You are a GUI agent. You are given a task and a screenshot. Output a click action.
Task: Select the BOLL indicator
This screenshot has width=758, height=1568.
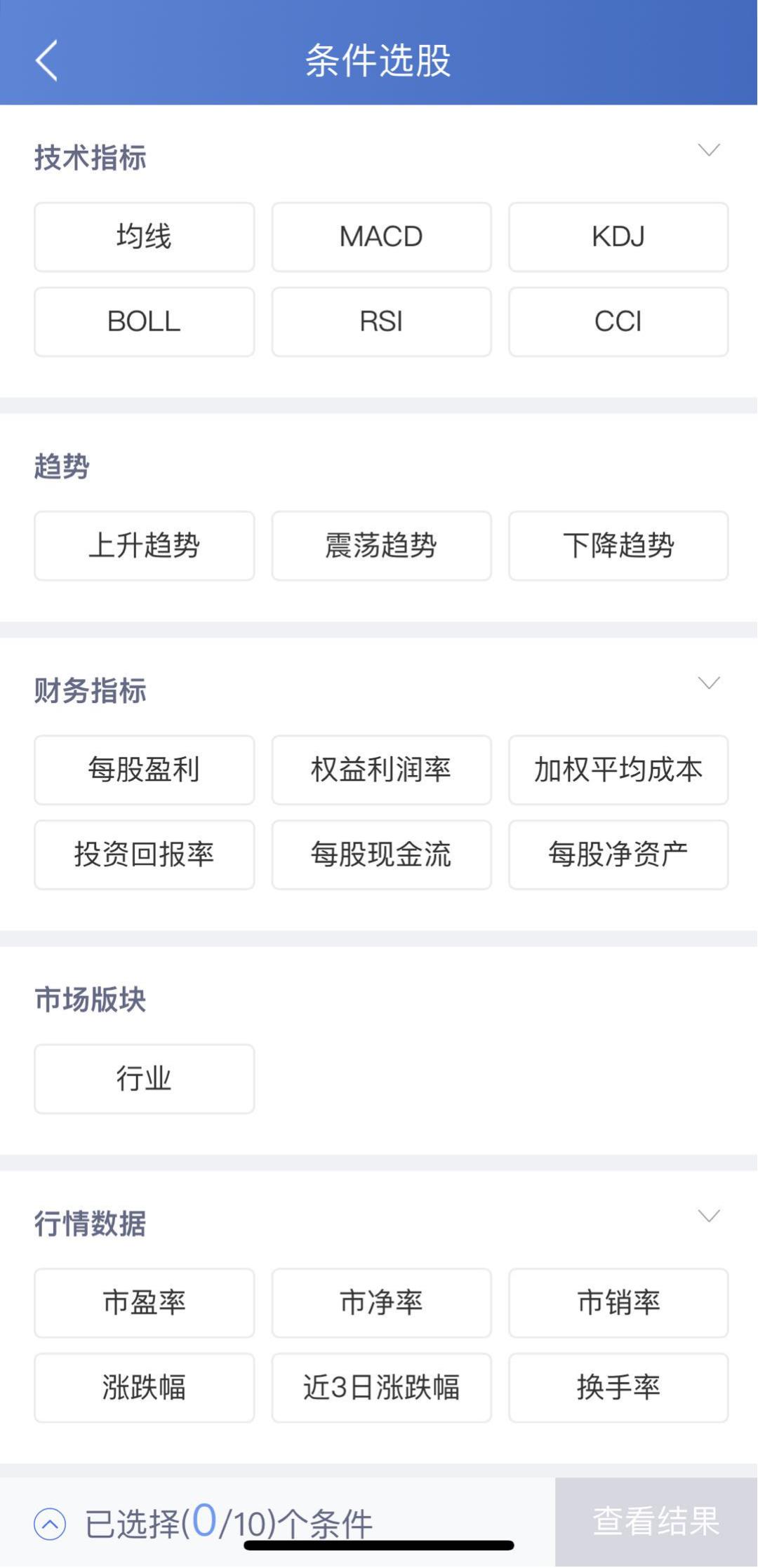coord(144,322)
